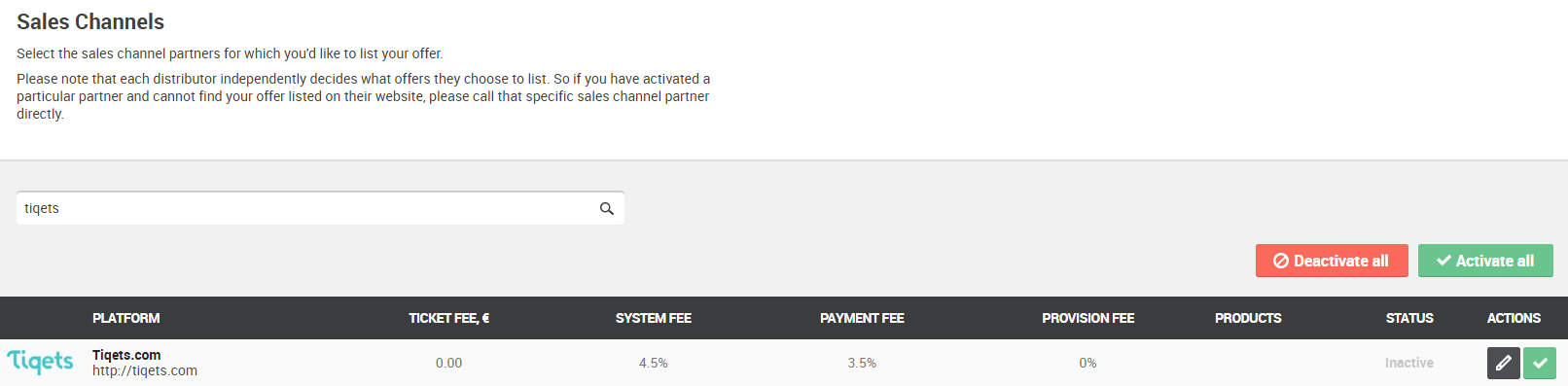This screenshot has height=386, width=1568.
Task: Click the ACTIONS column header
Action: coord(1514,318)
